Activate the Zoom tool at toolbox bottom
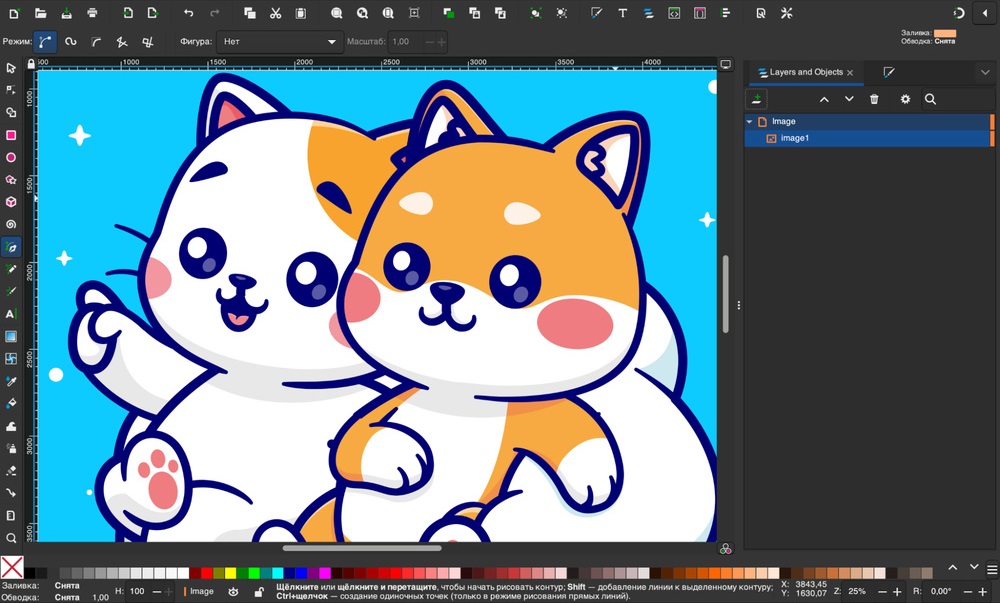 pyautogui.click(x=12, y=536)
